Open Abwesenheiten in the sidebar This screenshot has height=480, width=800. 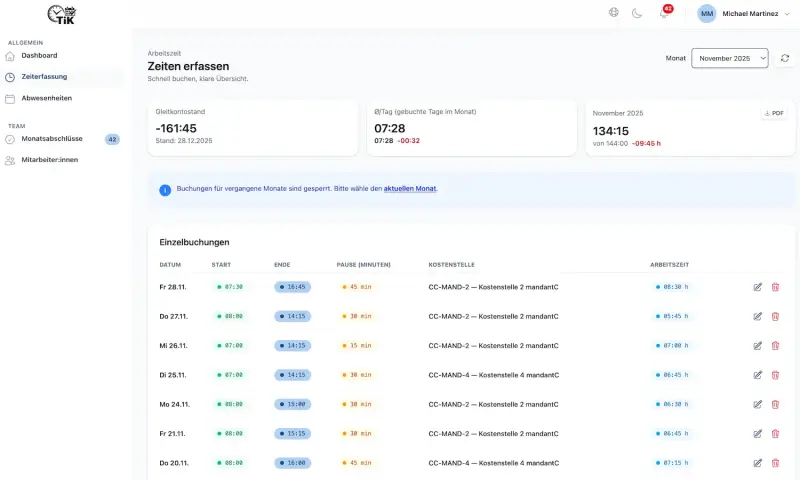click(x=47, y=98)
